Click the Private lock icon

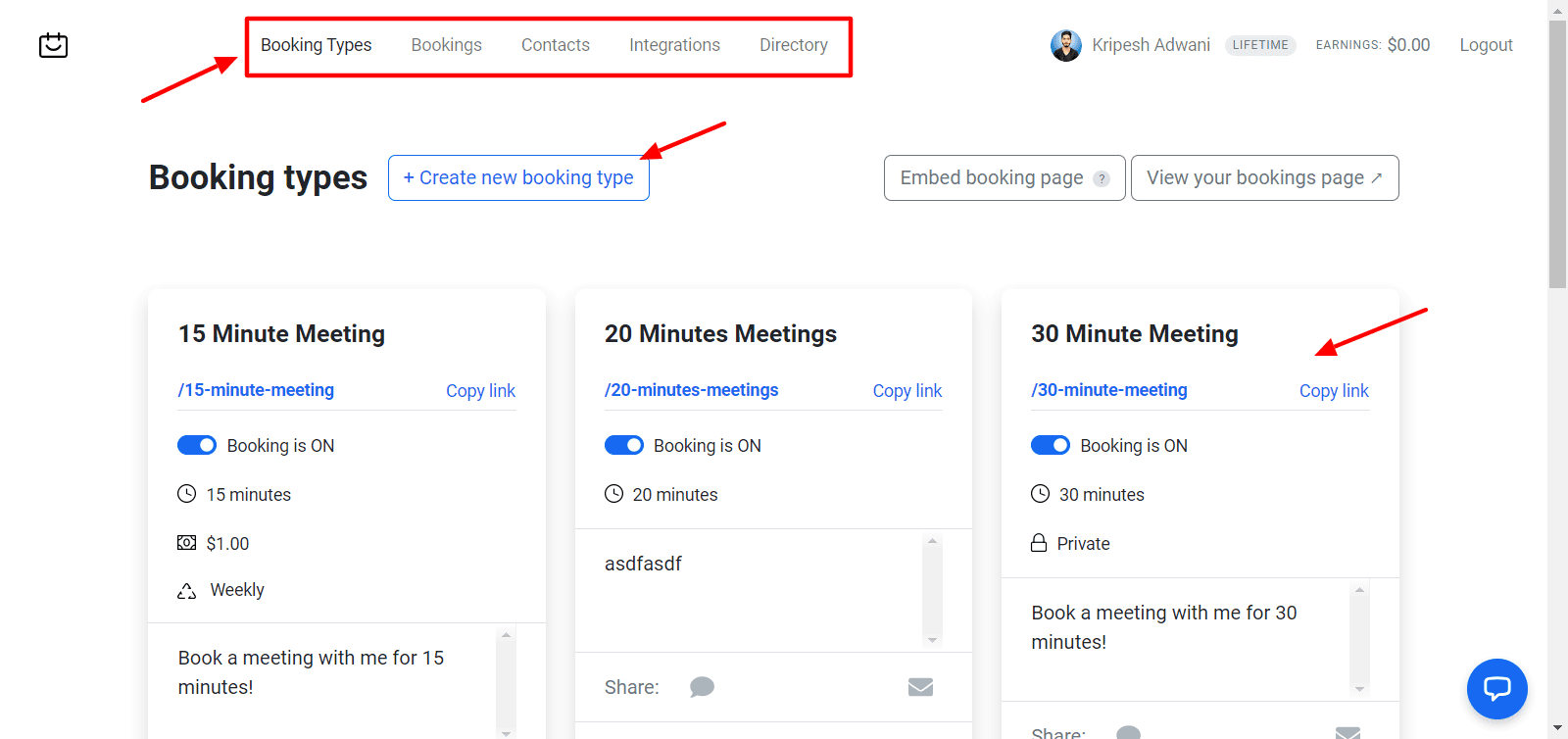click(x=1039, y=543)
